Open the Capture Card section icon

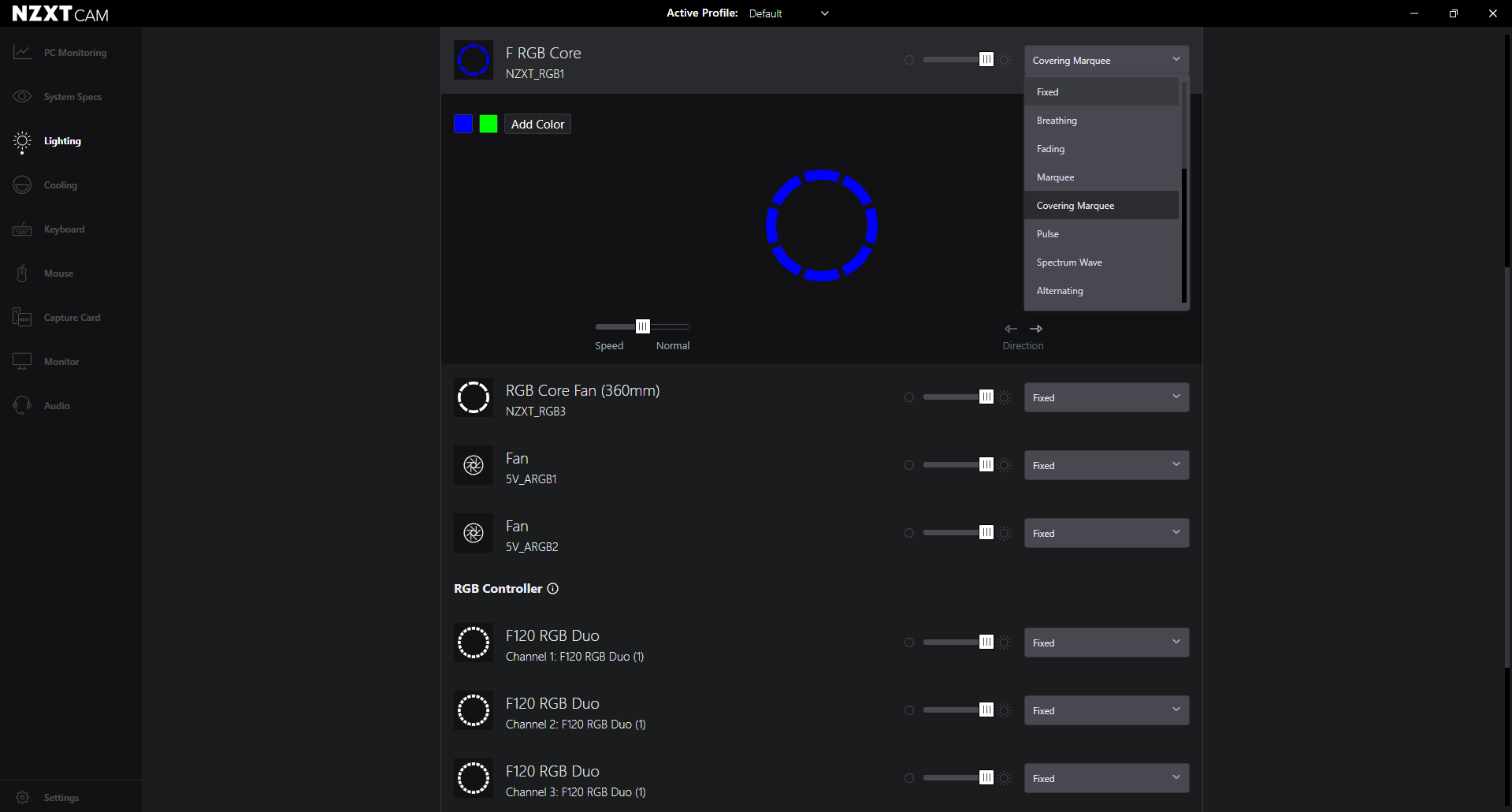click(x=22, y=317)
